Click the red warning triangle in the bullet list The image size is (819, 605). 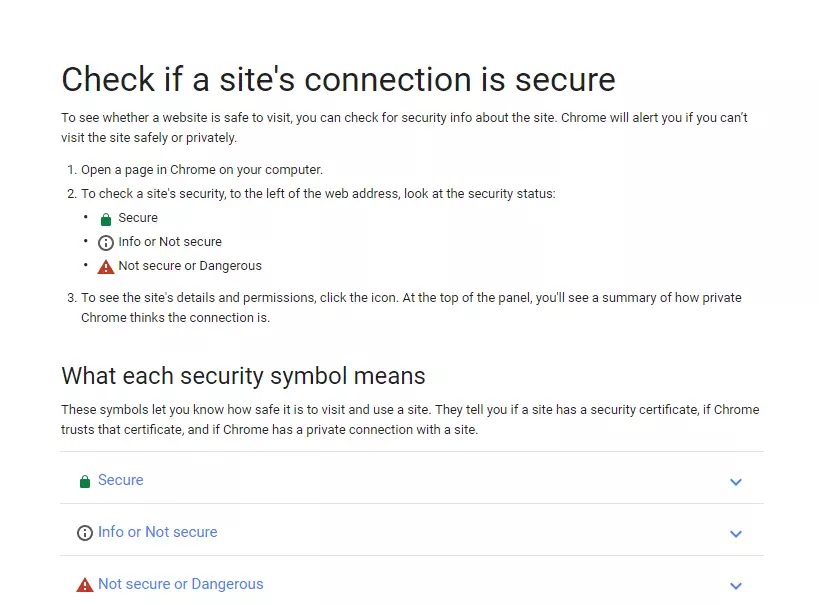[106, 267]
